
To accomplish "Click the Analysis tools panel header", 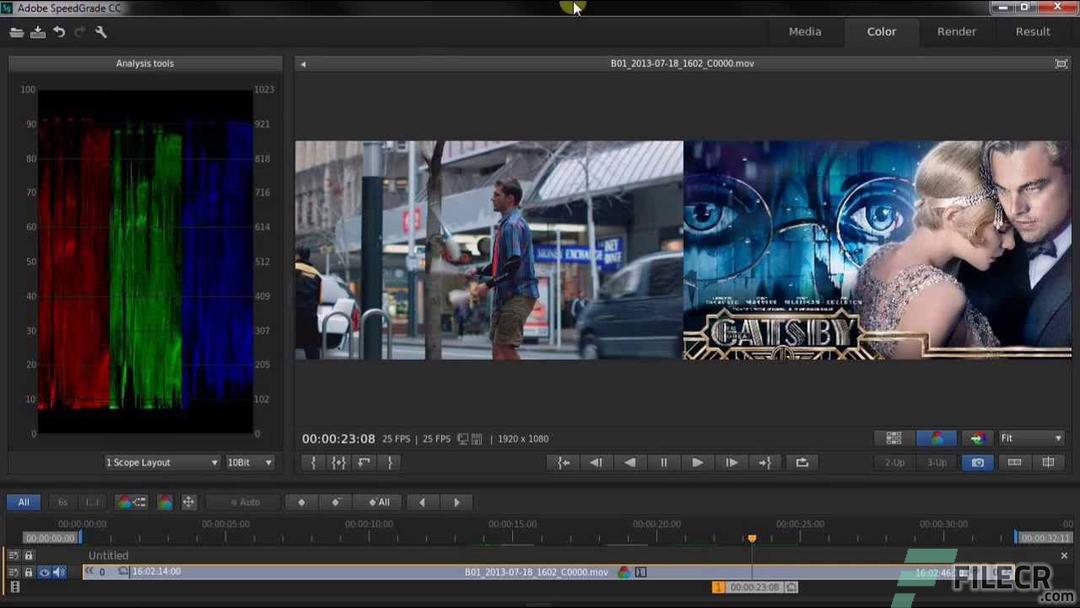I will [x=145, y=63].
